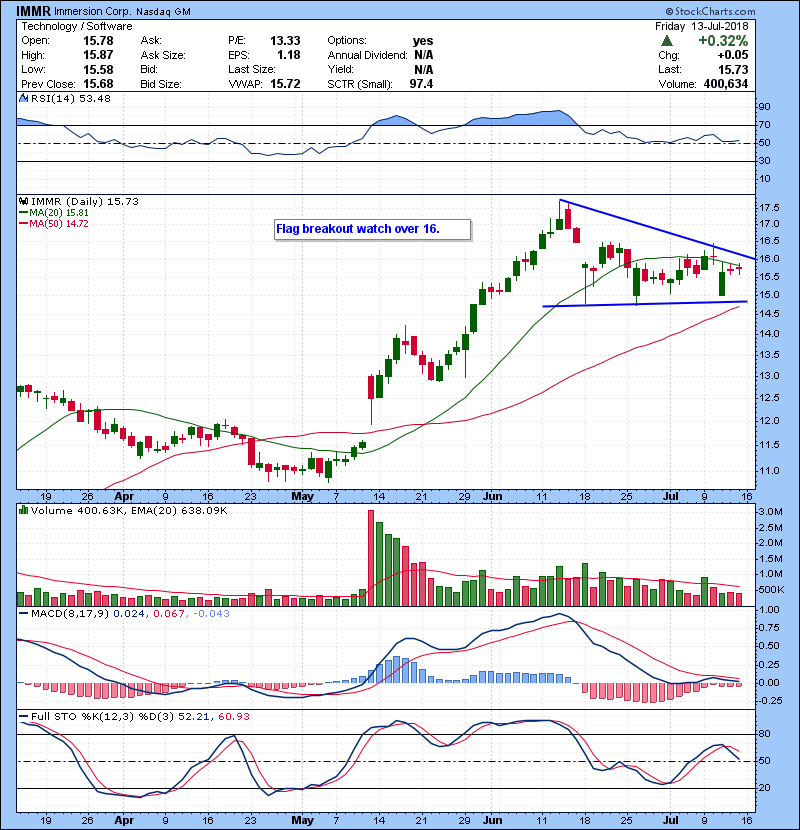This screenshot has height=830, width=800.
Task: Click the volume bars icon beside Volume label
Action: [23, 510]
